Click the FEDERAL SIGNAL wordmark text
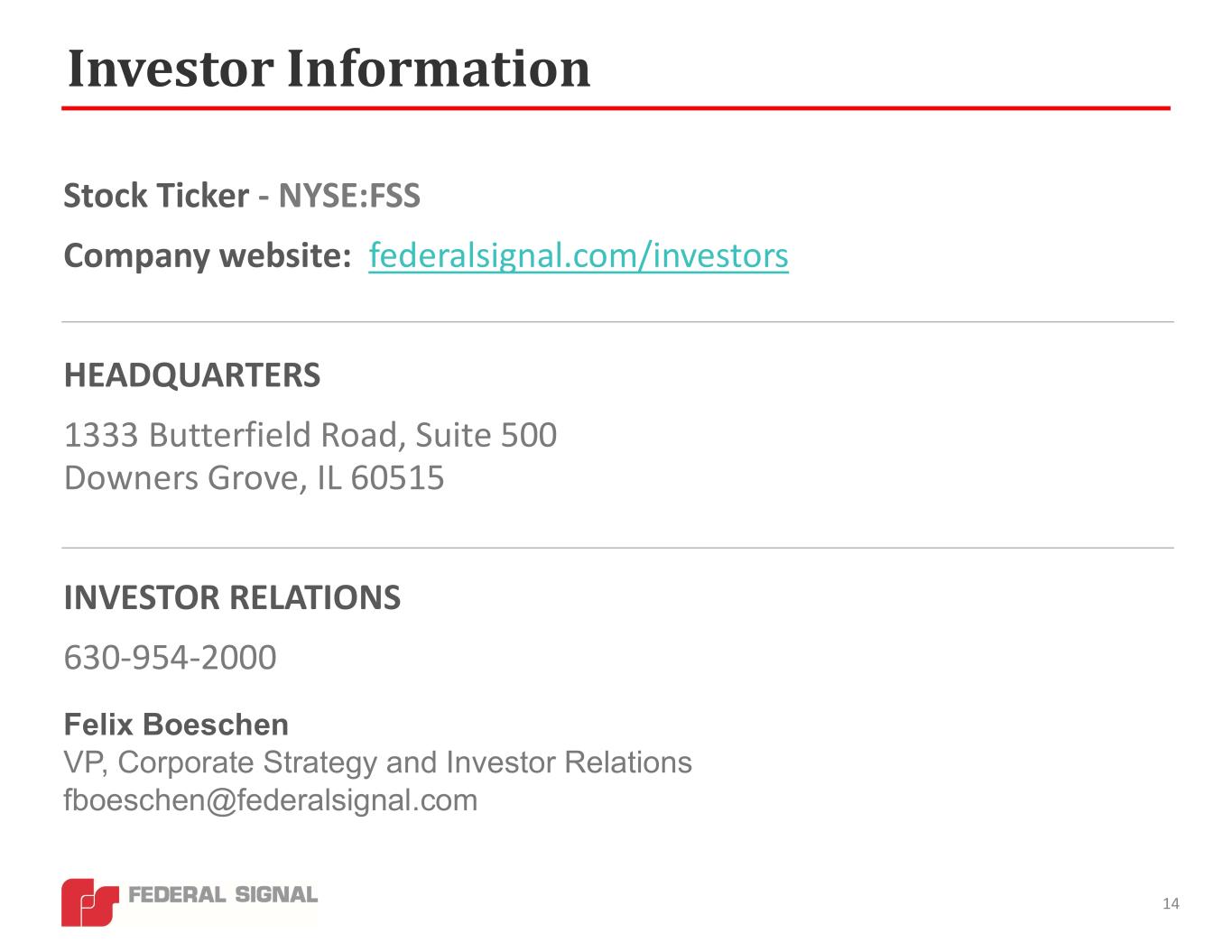Image resolution: width=1232 pixels, height=952 pixels. pyautogui.click(x=224, y=895)
